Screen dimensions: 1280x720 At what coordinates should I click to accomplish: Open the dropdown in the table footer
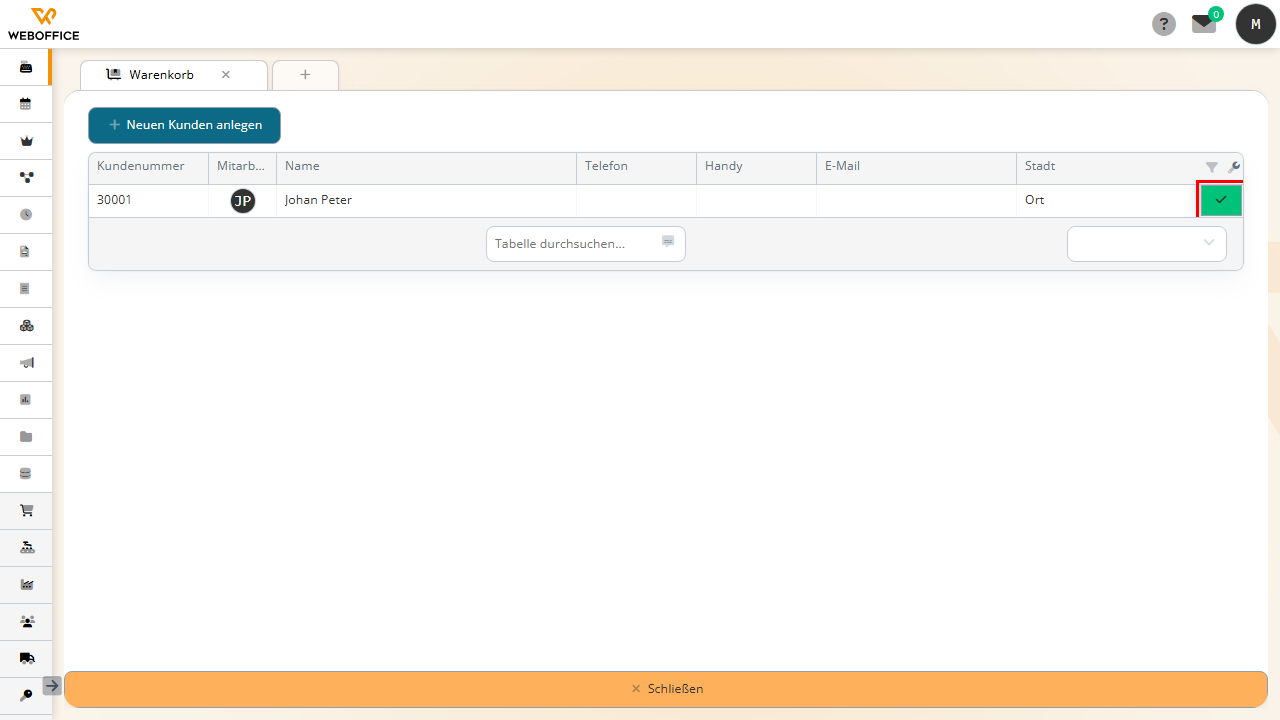coord(1147,244)
